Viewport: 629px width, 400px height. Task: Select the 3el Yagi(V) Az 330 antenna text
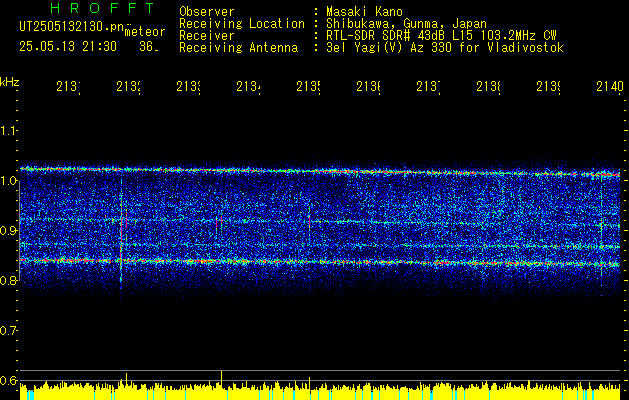[x=444, y=48]
